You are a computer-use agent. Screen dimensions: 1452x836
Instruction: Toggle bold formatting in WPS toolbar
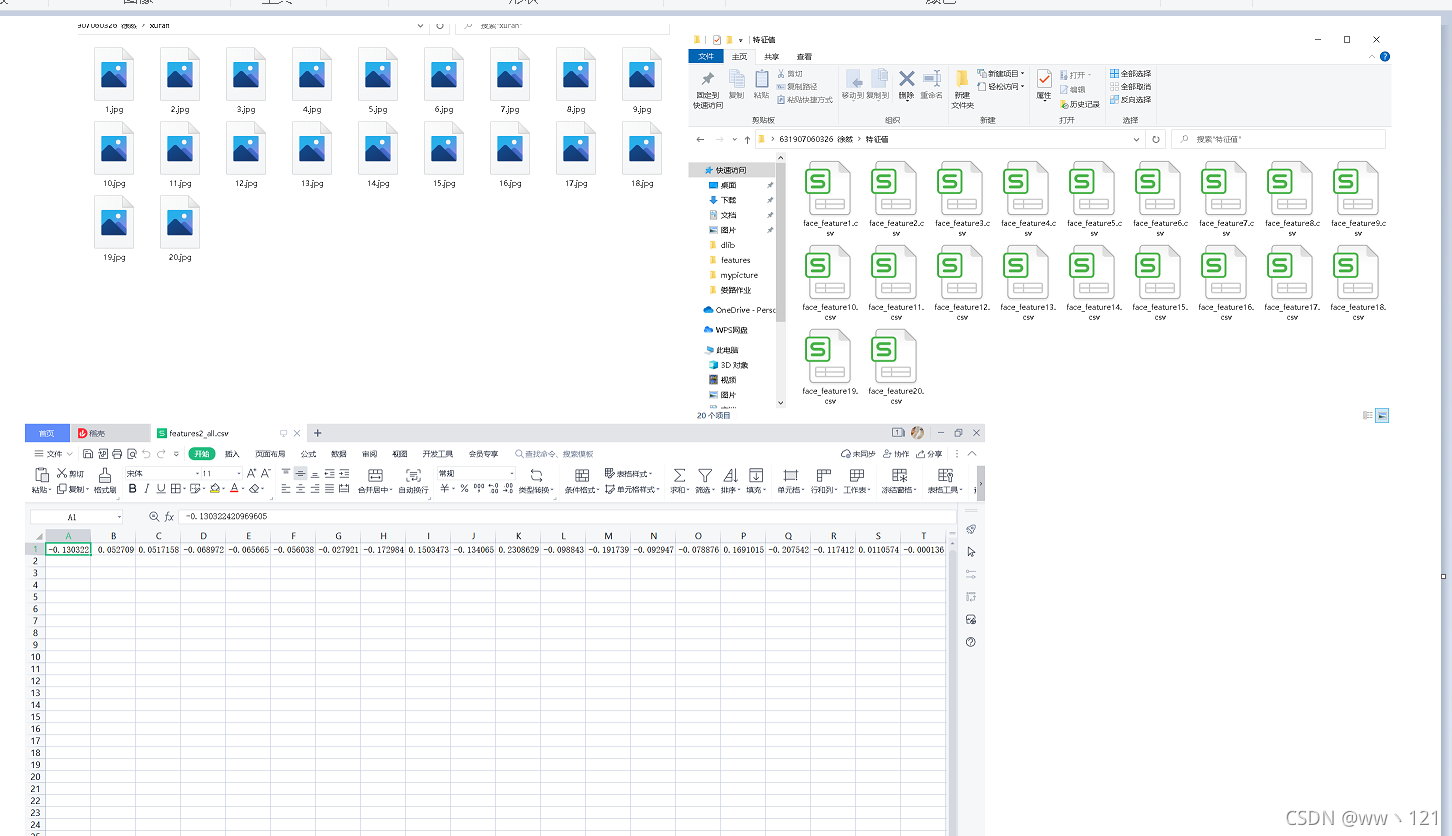pos(132,489)
